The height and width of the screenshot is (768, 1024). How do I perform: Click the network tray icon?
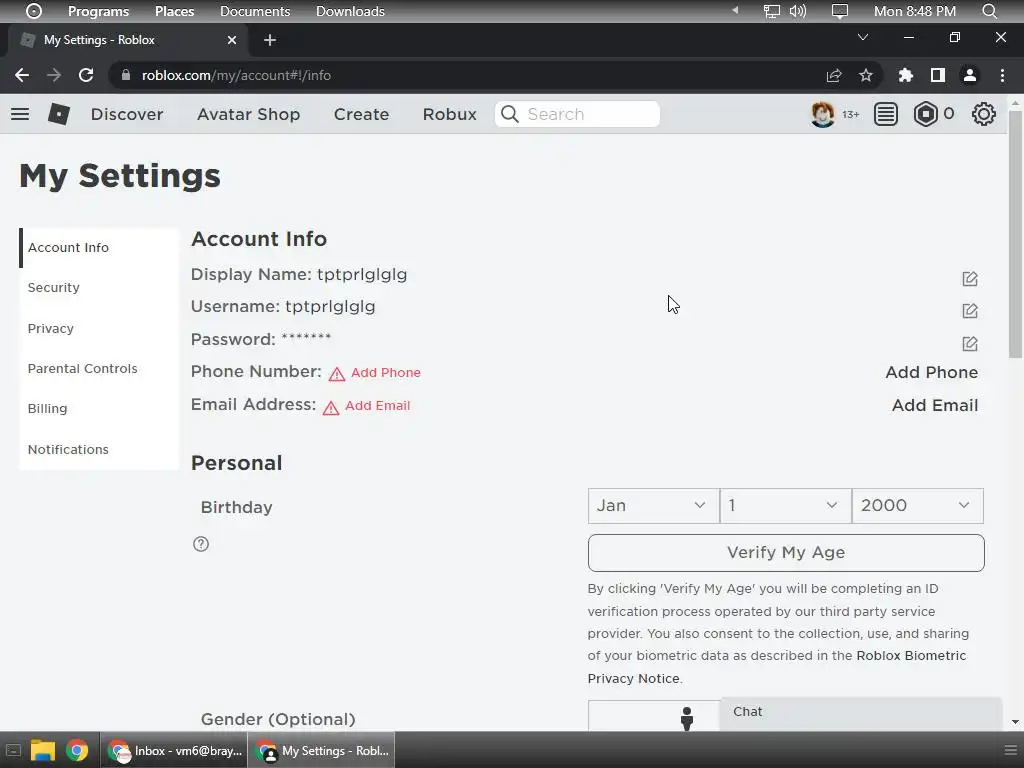point(772,11)
